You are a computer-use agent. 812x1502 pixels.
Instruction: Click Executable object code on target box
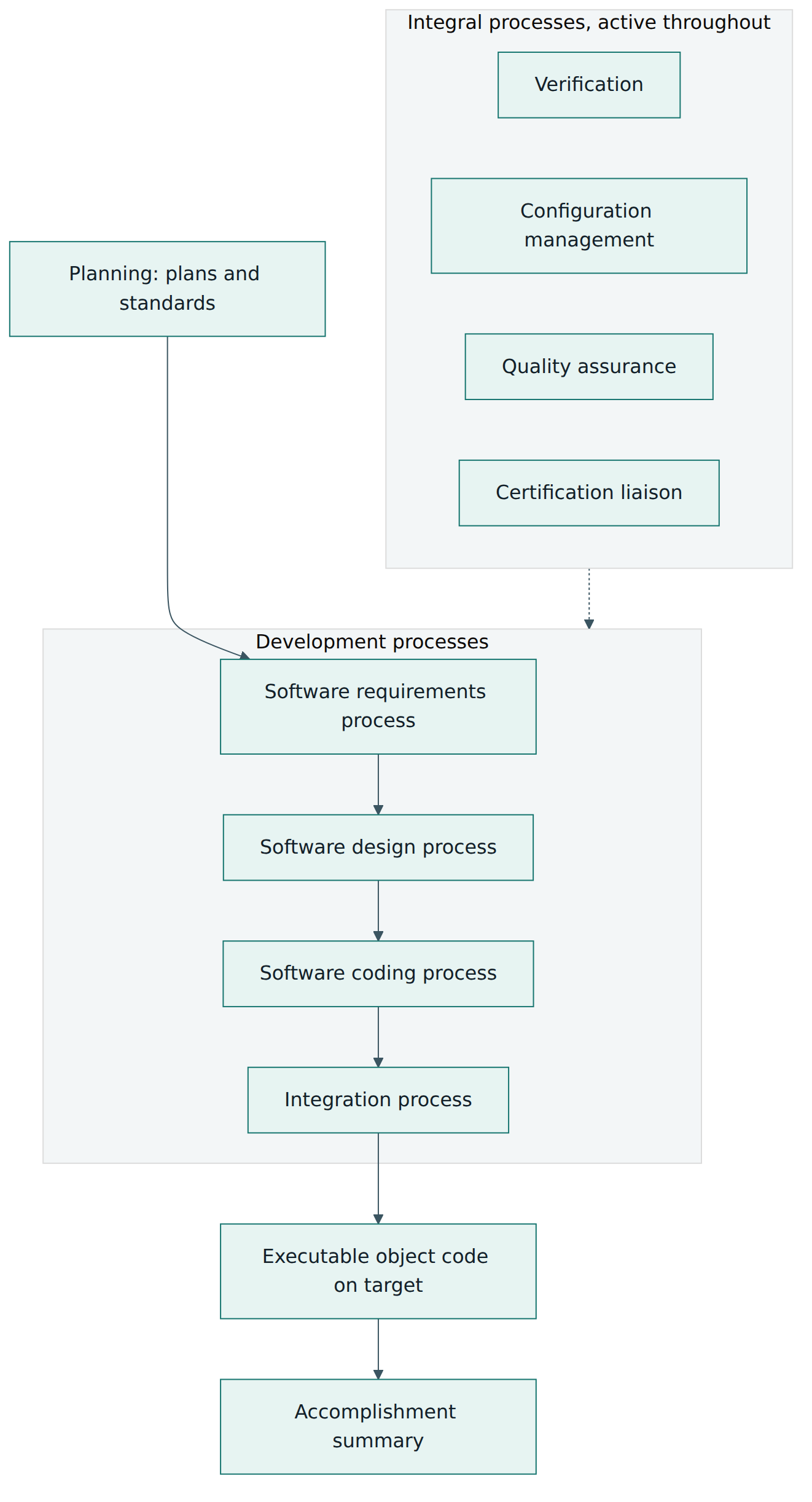[x=378, y=1271]
